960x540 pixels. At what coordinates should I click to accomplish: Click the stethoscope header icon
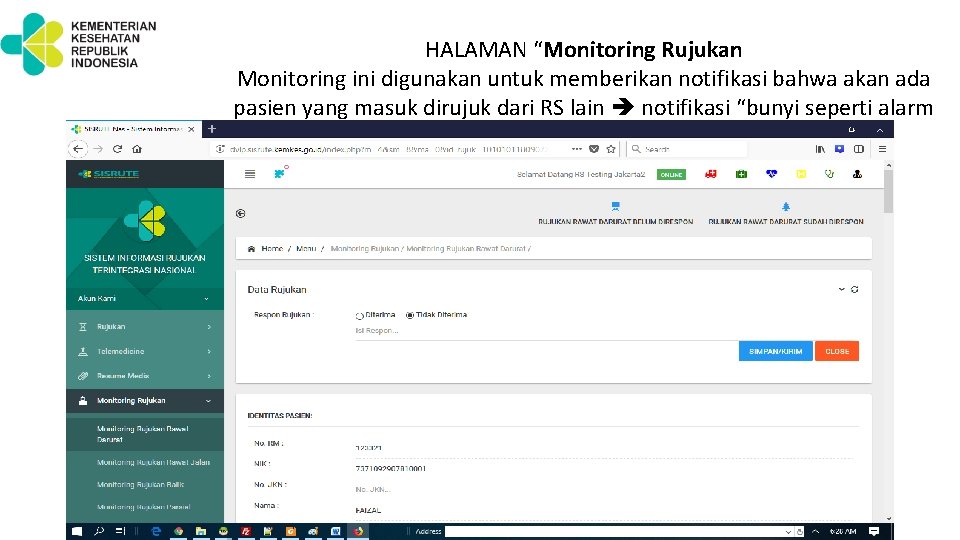pos(830,174)
